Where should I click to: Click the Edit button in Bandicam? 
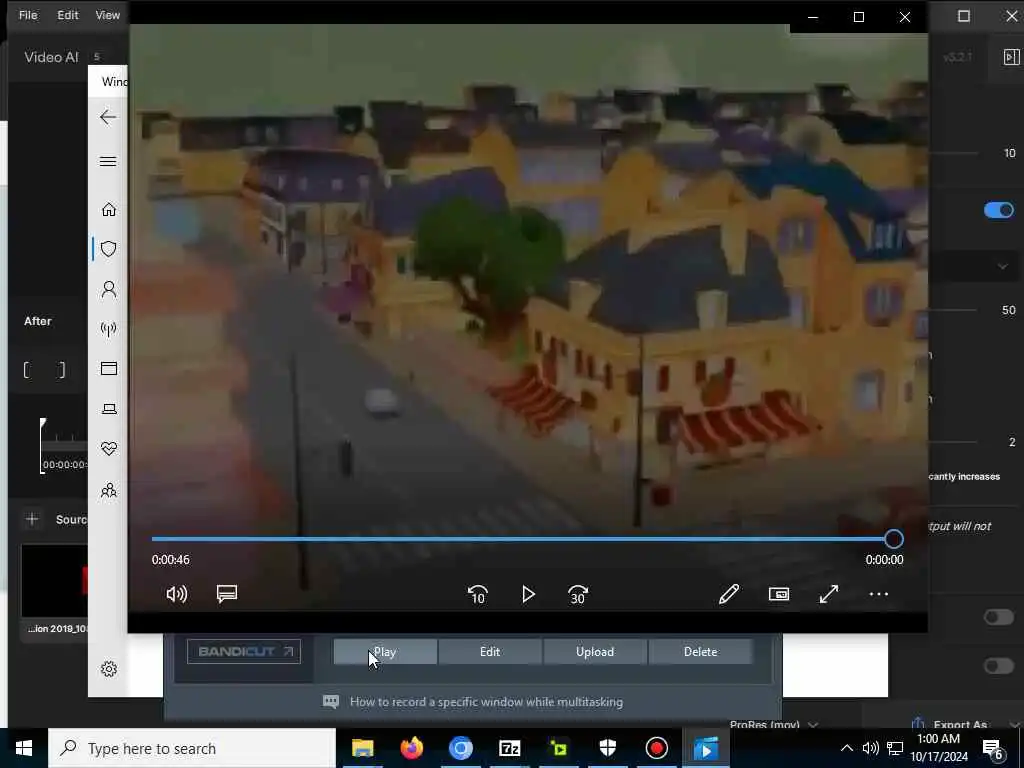point(490,652)
